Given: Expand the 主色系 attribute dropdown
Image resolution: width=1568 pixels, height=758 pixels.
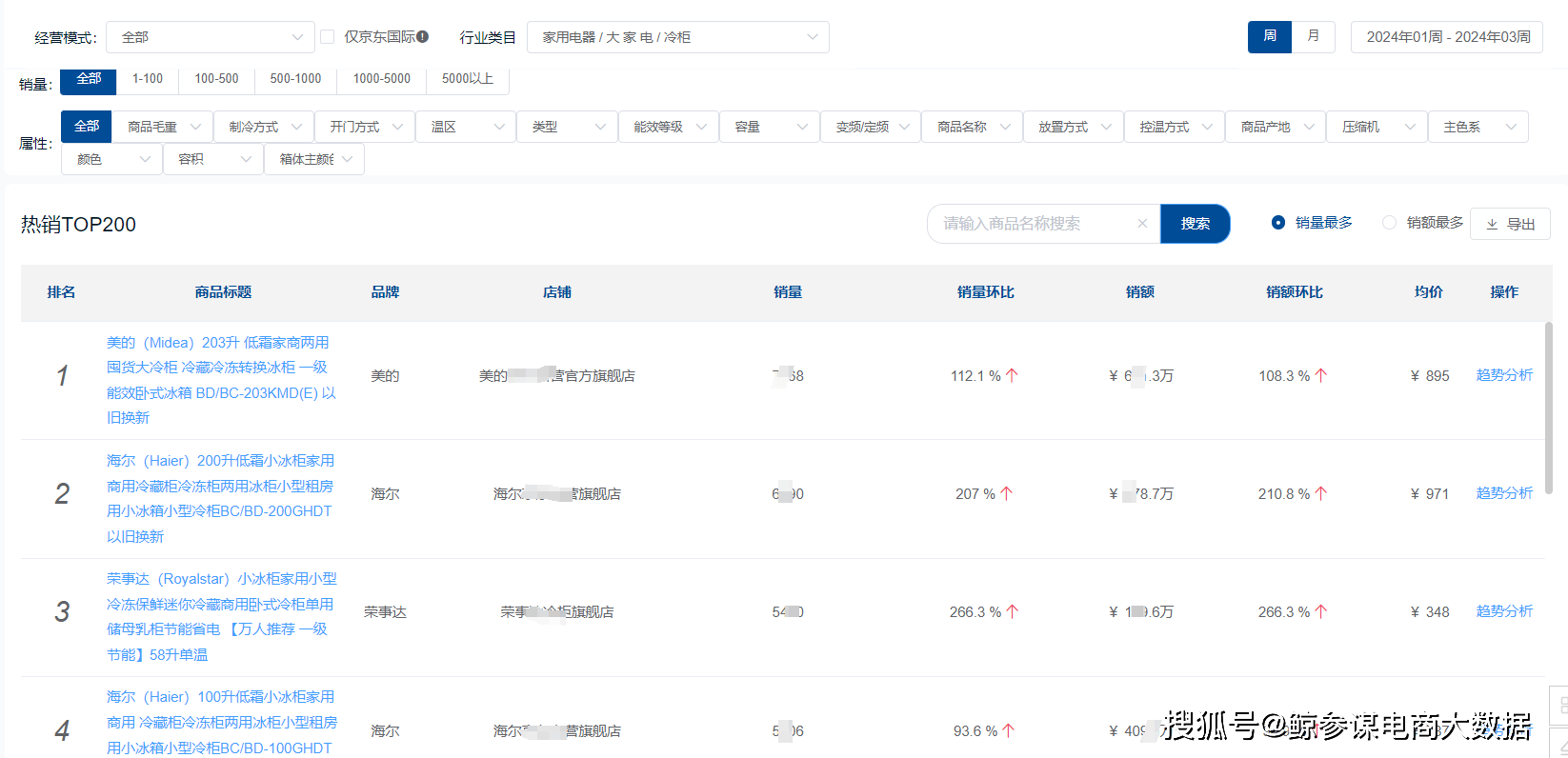Looking at the screenshot, I should (x=1478, y=127).
